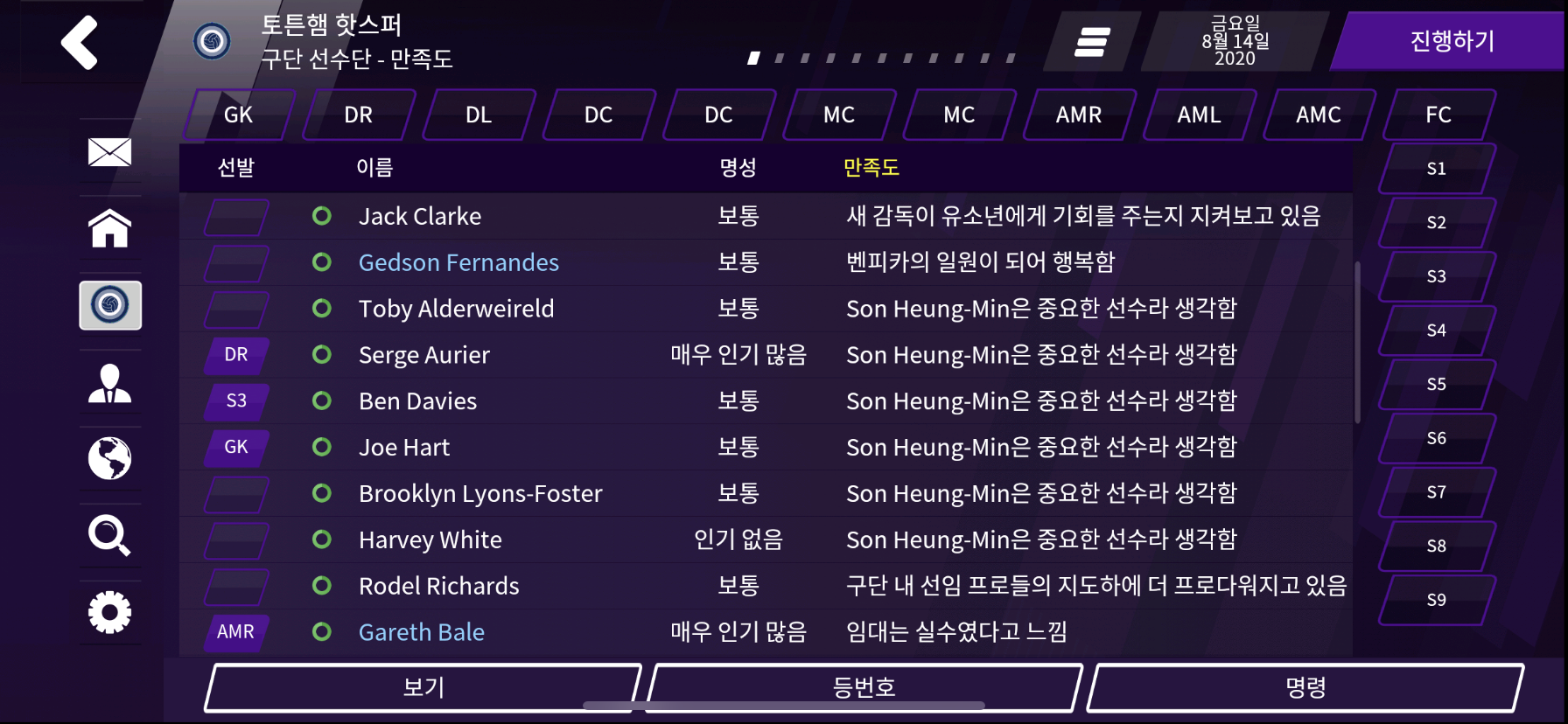Select the AMR position tab

click(1079, 115)
